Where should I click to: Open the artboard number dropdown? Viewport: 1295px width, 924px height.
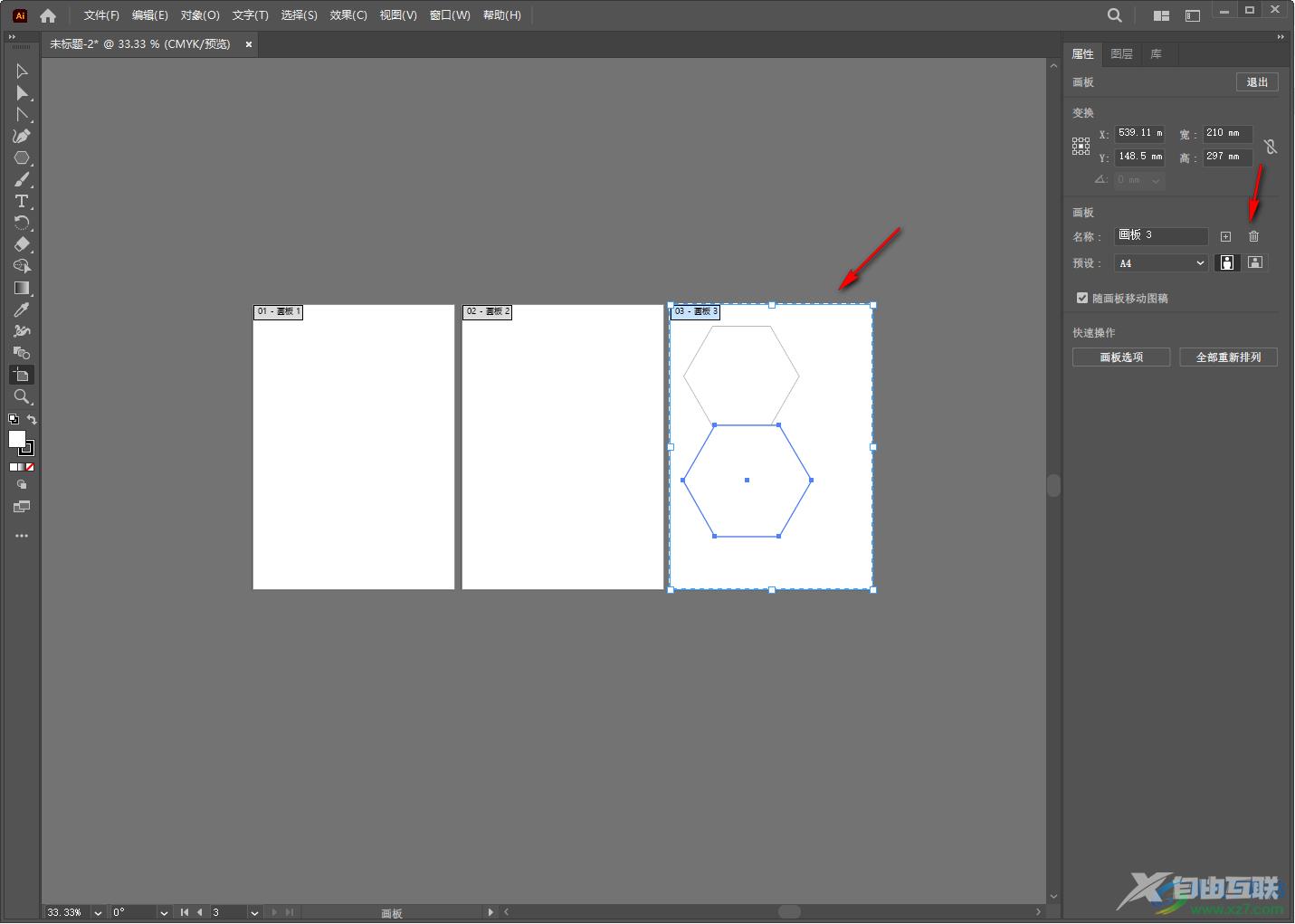tap(254, 912)
